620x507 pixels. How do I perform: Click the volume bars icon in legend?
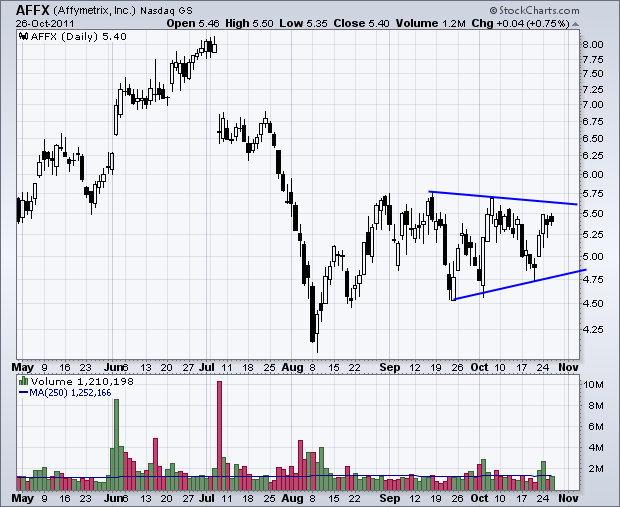point(23,381)
